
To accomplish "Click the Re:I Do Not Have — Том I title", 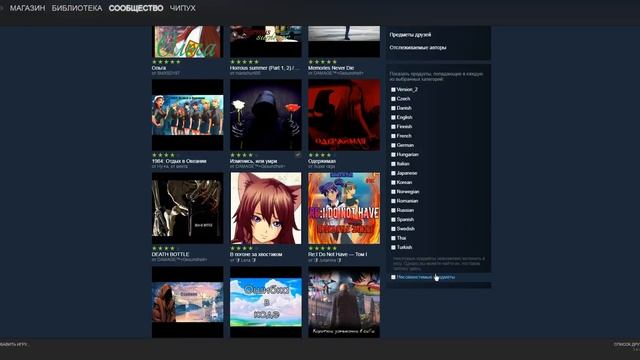I will [x=338, y=254].
